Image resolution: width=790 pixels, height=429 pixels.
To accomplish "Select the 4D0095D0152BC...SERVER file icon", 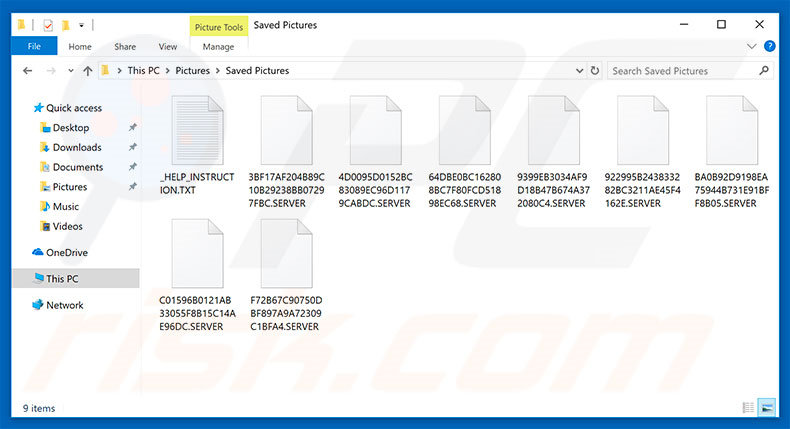I will 375,131.
